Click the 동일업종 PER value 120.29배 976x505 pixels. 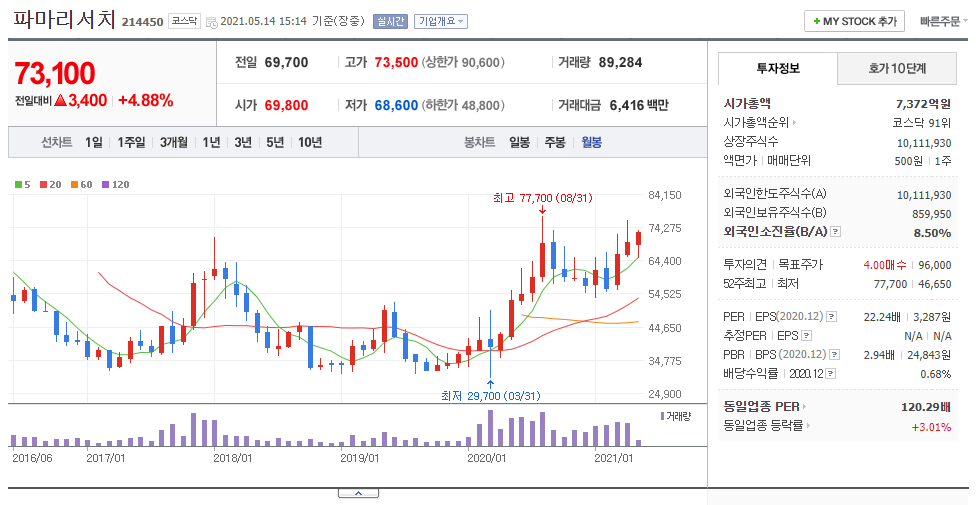pyautogui.click(x=926, y=407)
